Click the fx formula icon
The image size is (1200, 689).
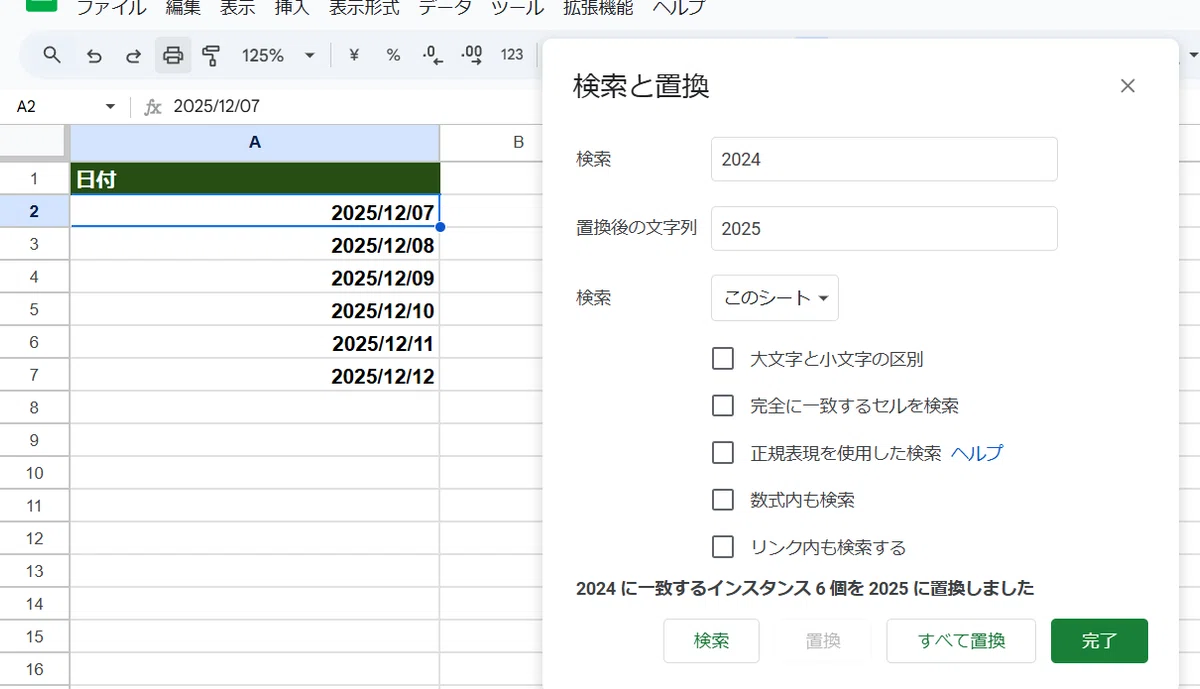153,106
